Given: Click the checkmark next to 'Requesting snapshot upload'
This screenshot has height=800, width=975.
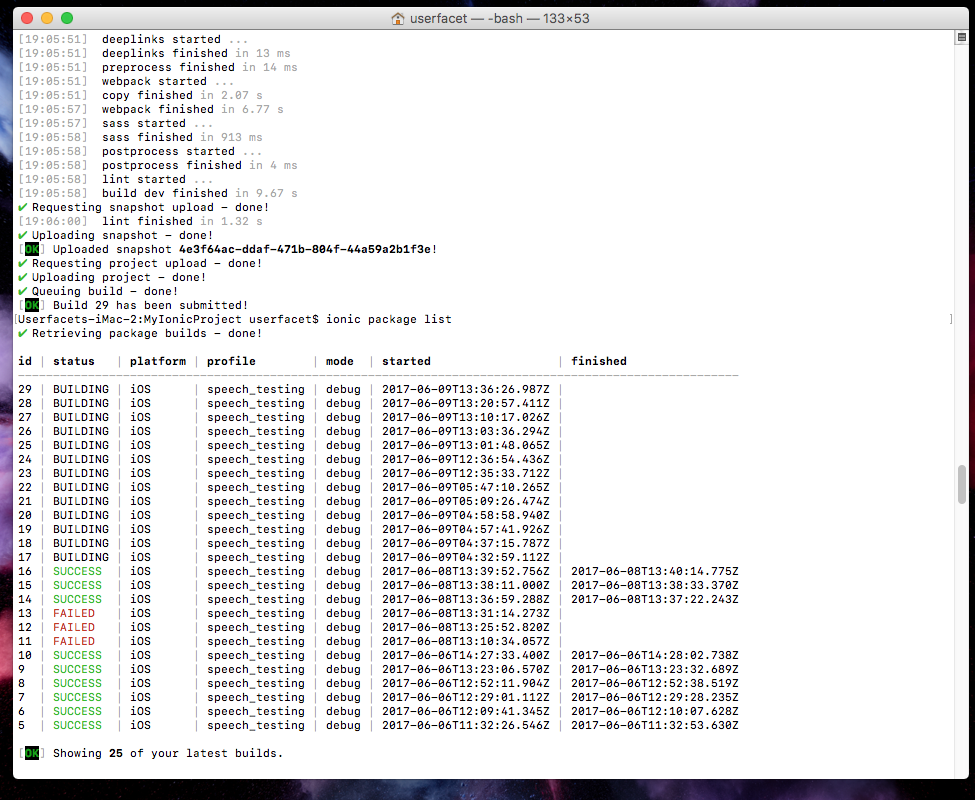Looking at the screenshot, I should pos(23,207).
